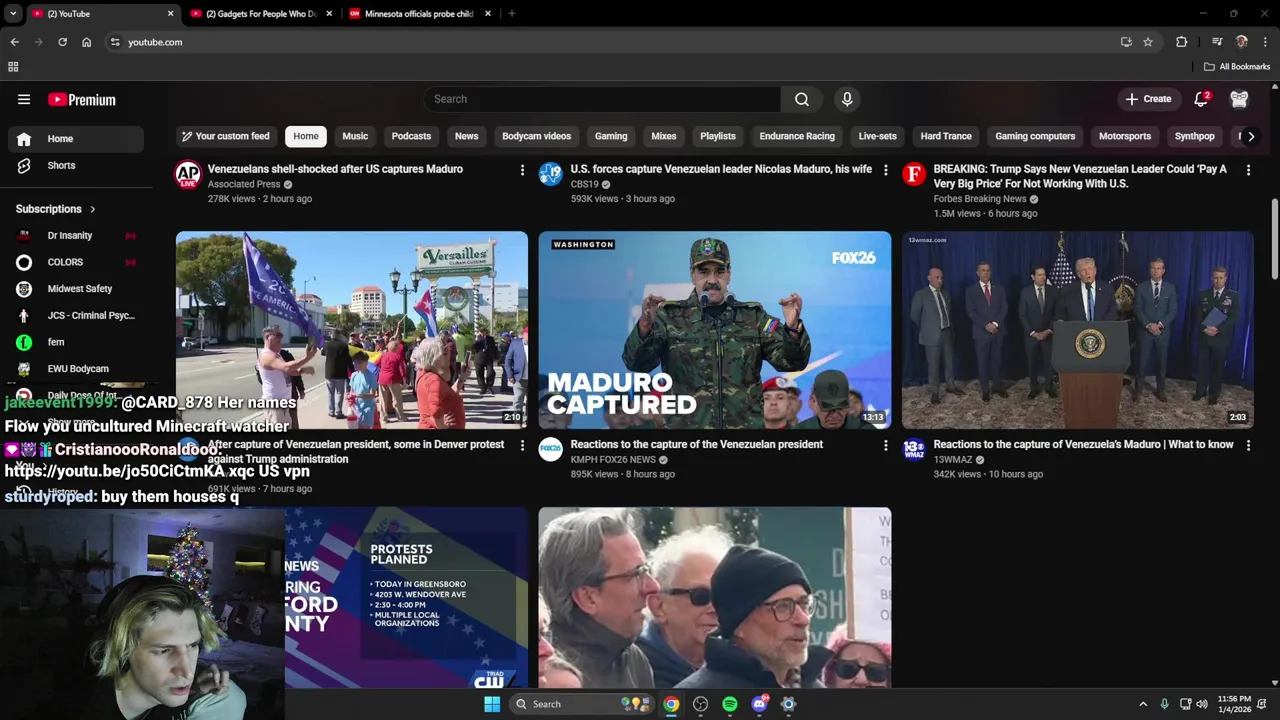This screenshot has width=1280, height=720.
Task: Open Midwest Safety subscription
Action: [x=76, y=289]
